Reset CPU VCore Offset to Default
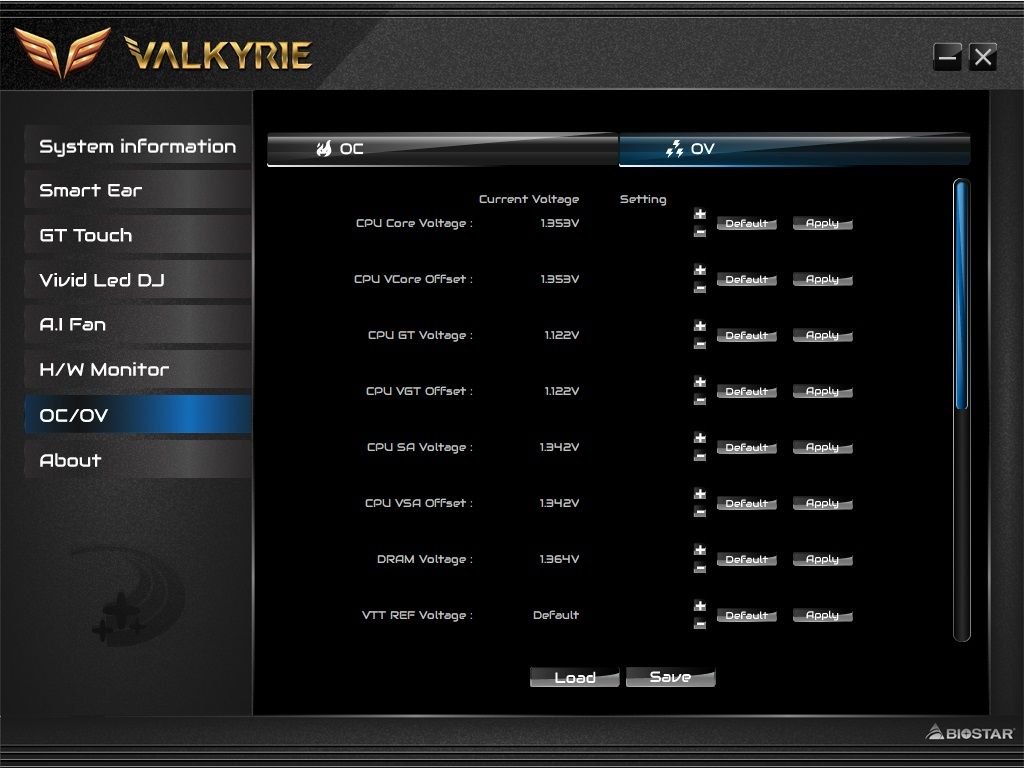The image size is (1024, 768). point(746,280)
